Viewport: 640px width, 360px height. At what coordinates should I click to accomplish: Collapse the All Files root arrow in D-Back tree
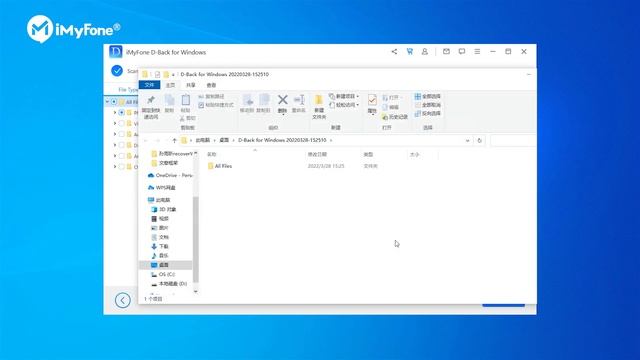[x=108, y=102]
